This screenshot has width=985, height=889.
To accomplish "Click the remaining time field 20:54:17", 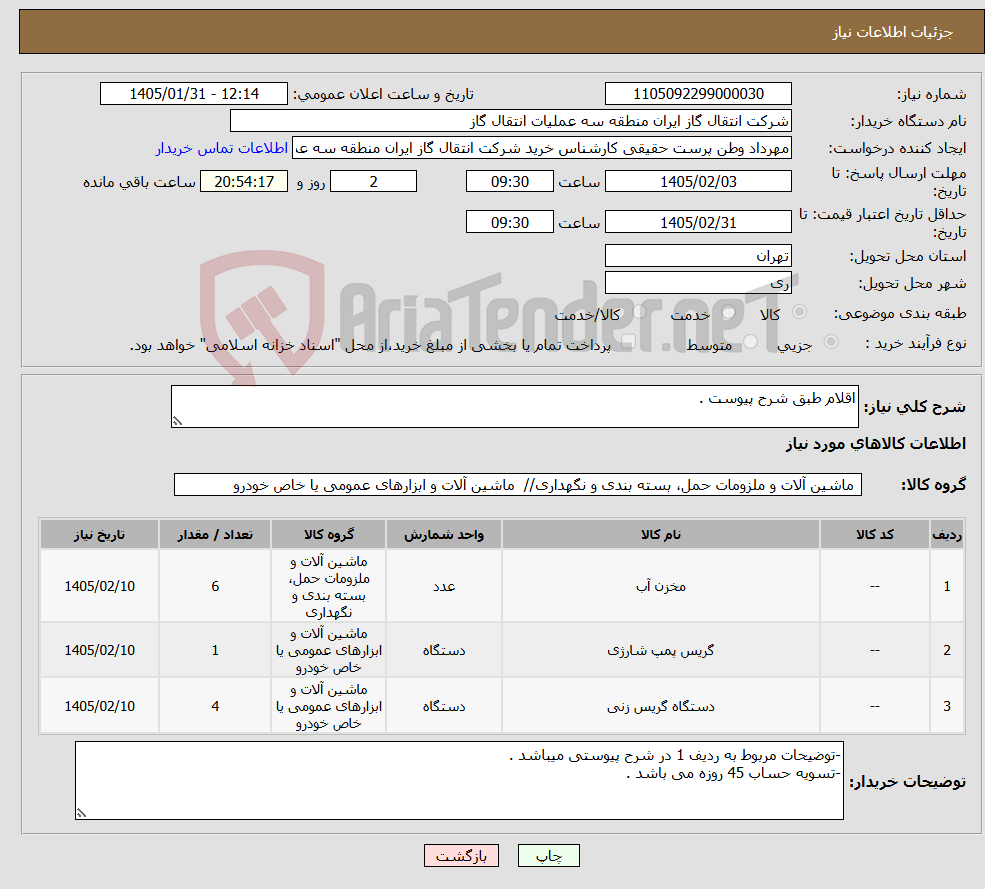I will [x=244, y=182].
